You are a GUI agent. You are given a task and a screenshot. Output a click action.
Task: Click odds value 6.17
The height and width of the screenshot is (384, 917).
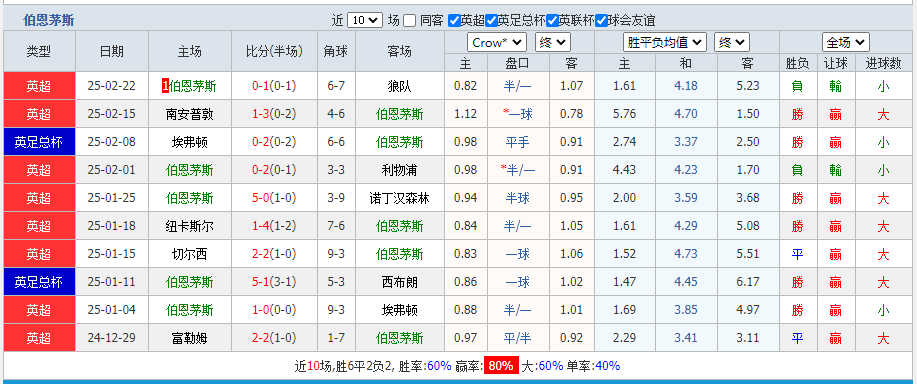(748, 282)
